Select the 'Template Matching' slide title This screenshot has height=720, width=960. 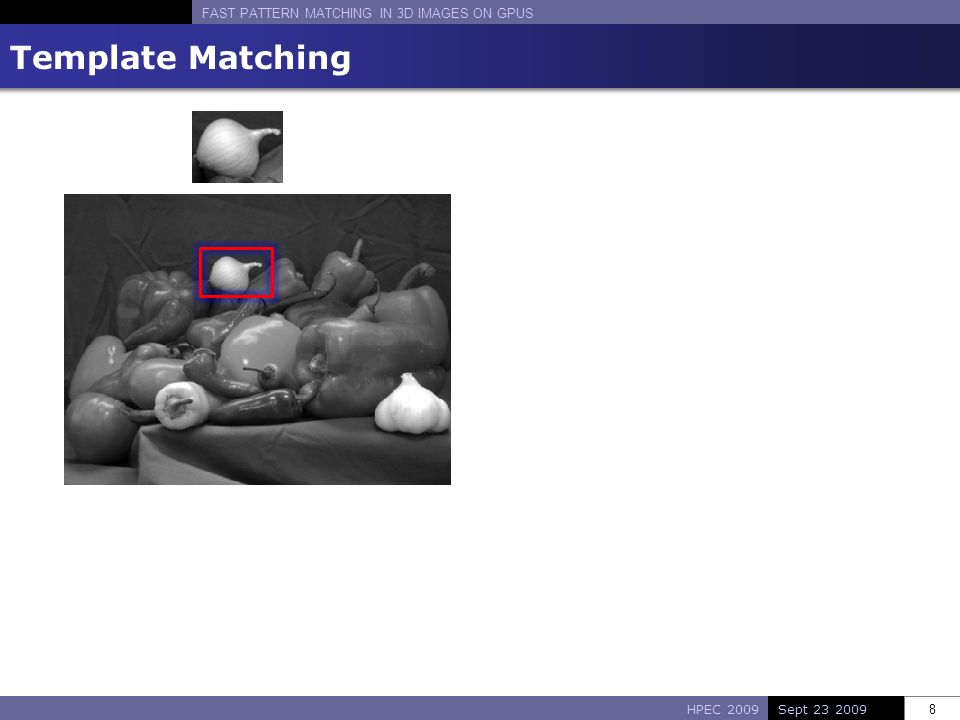pyautogui.click(x=180, y=58)
